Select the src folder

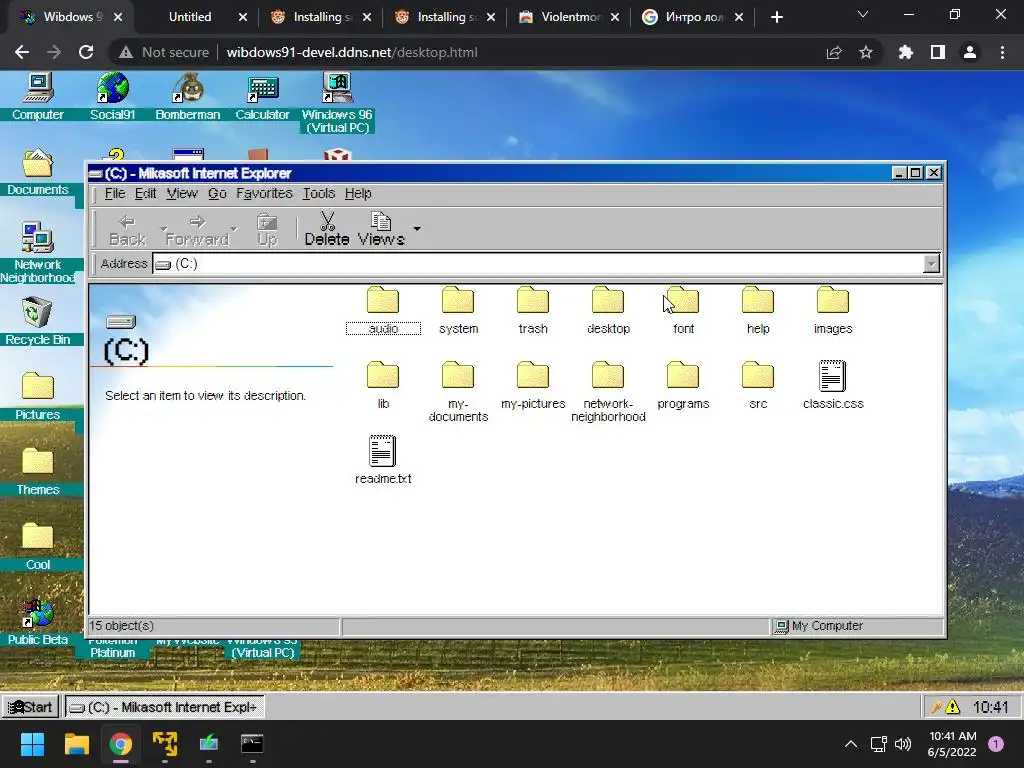(758, 385)
